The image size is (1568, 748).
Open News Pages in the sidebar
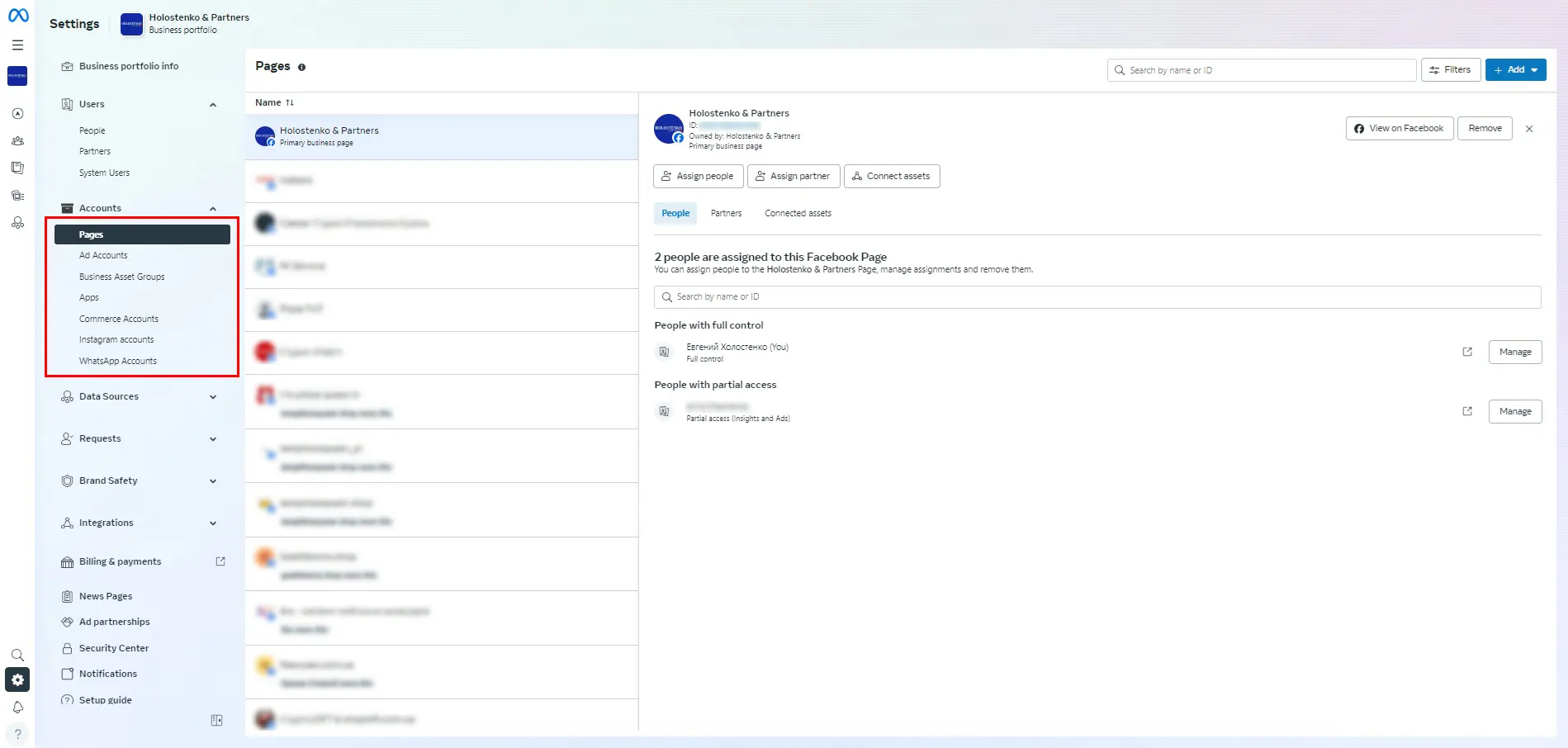coord(105,596)
